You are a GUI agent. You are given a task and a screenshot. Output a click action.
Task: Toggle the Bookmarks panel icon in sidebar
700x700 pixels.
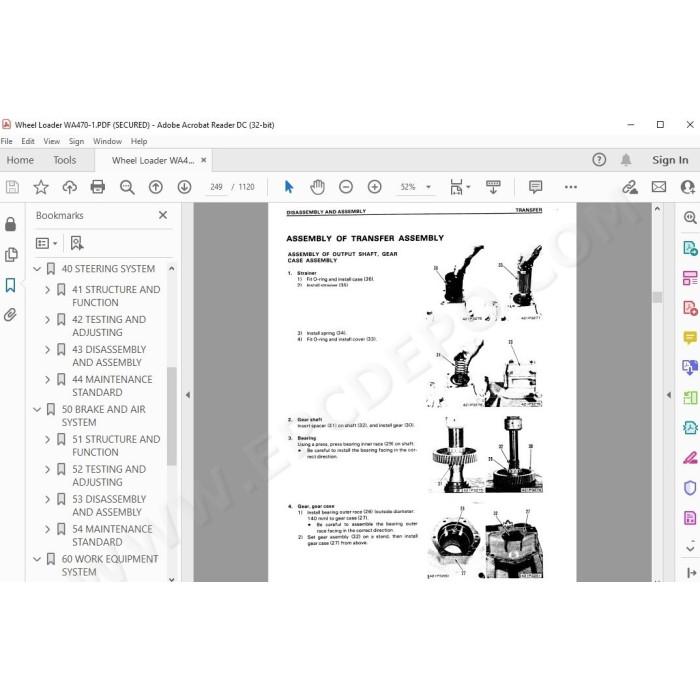tap(11, 285)
